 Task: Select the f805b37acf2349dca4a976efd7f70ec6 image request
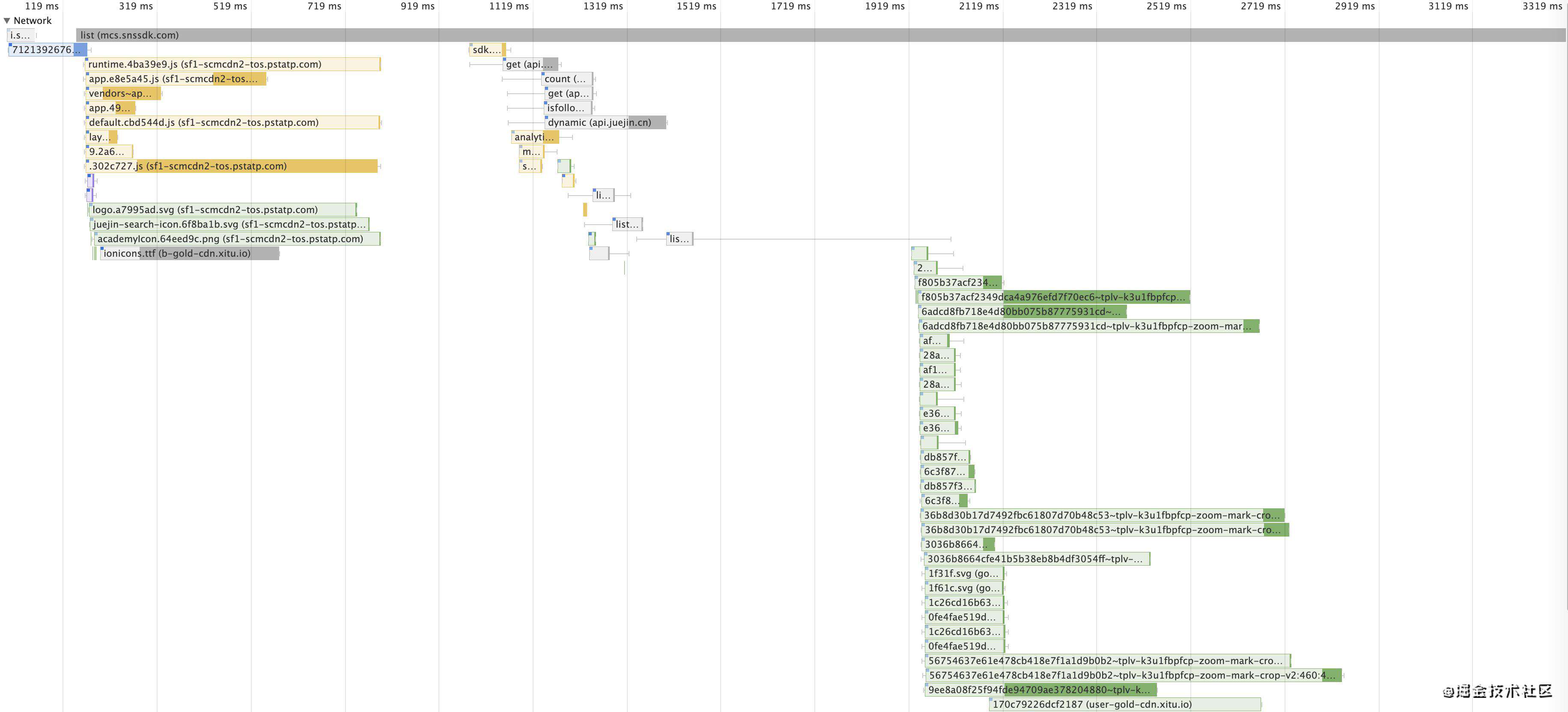[x=1053, y=297]
